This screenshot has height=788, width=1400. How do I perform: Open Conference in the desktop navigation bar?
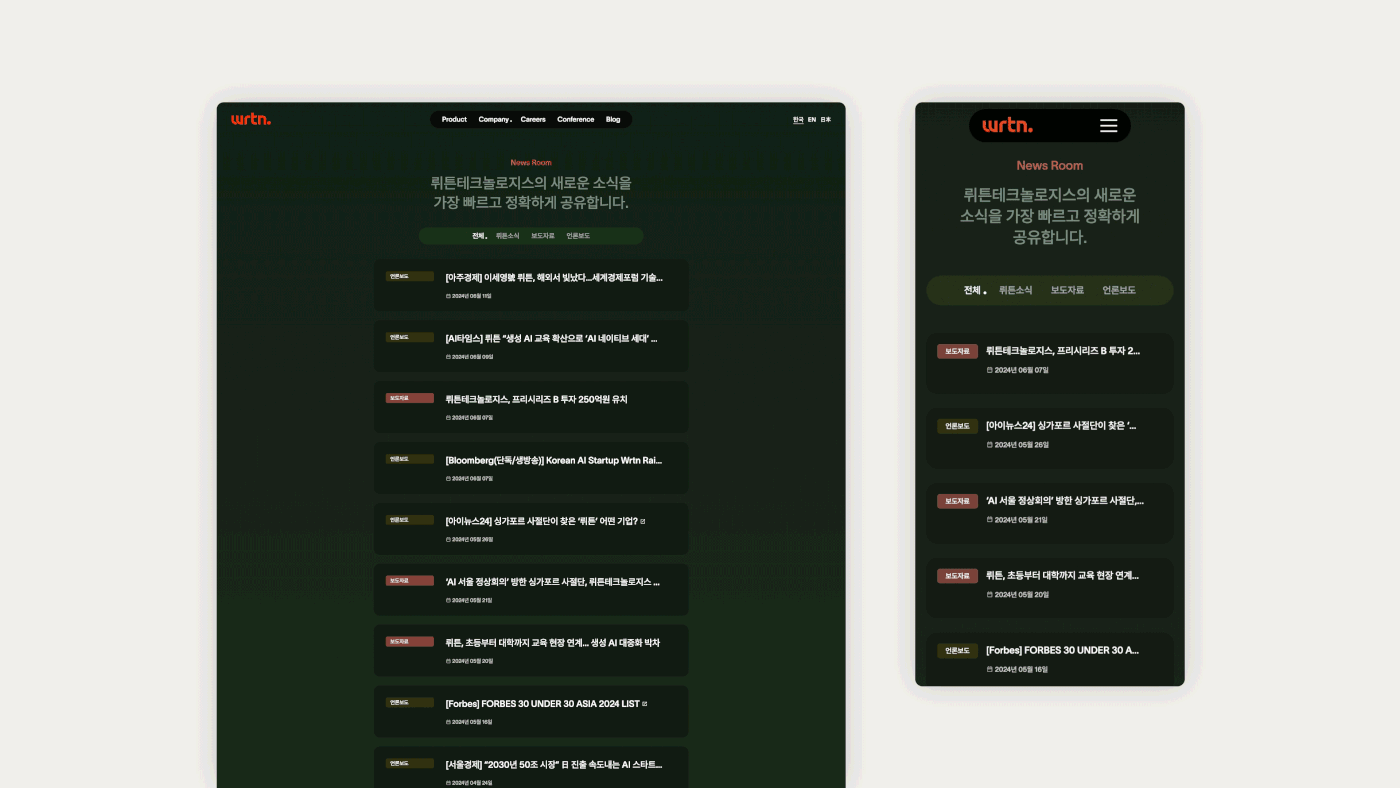point(576,119)
